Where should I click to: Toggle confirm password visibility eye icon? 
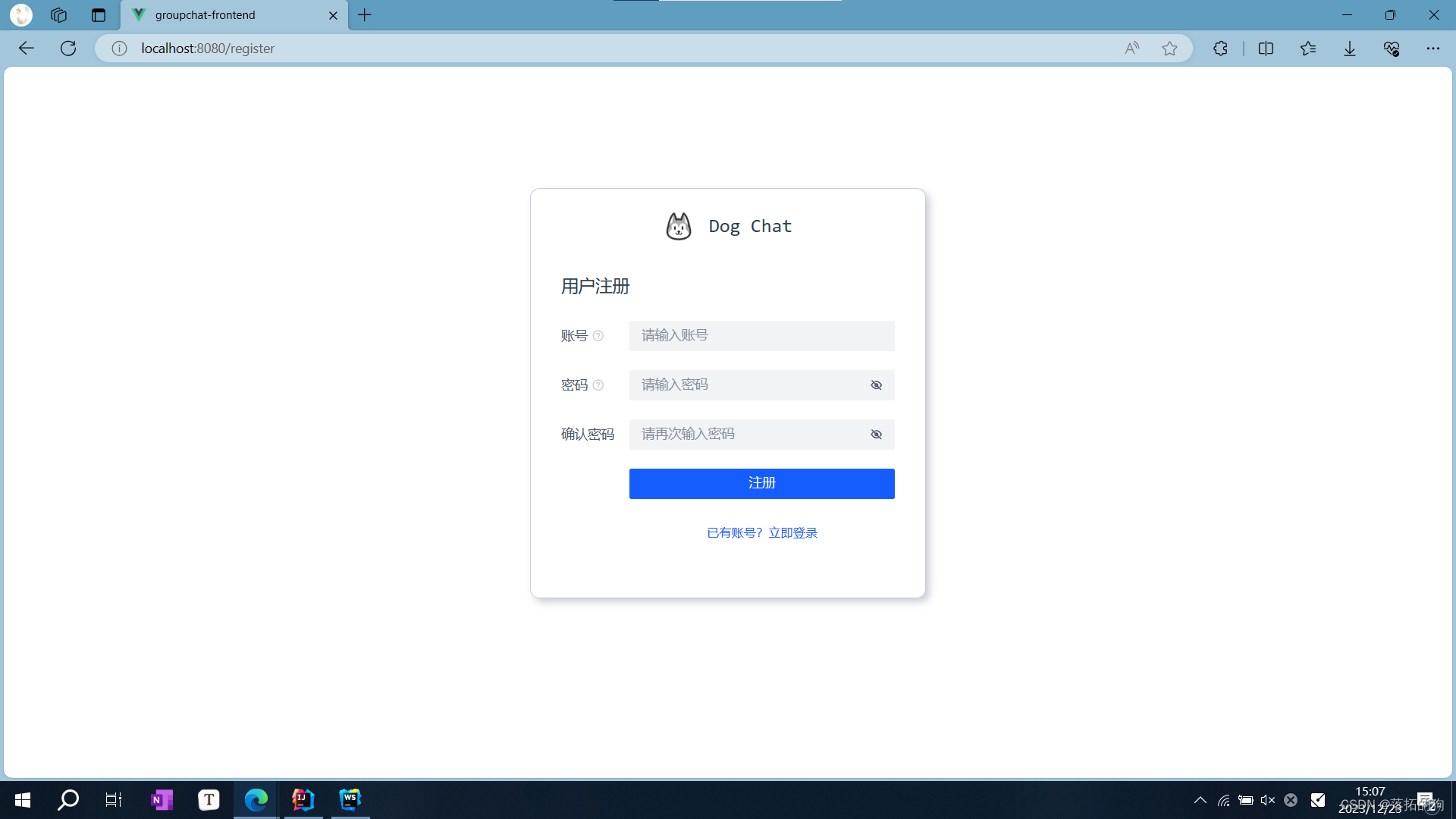click(x=876, y=435)
